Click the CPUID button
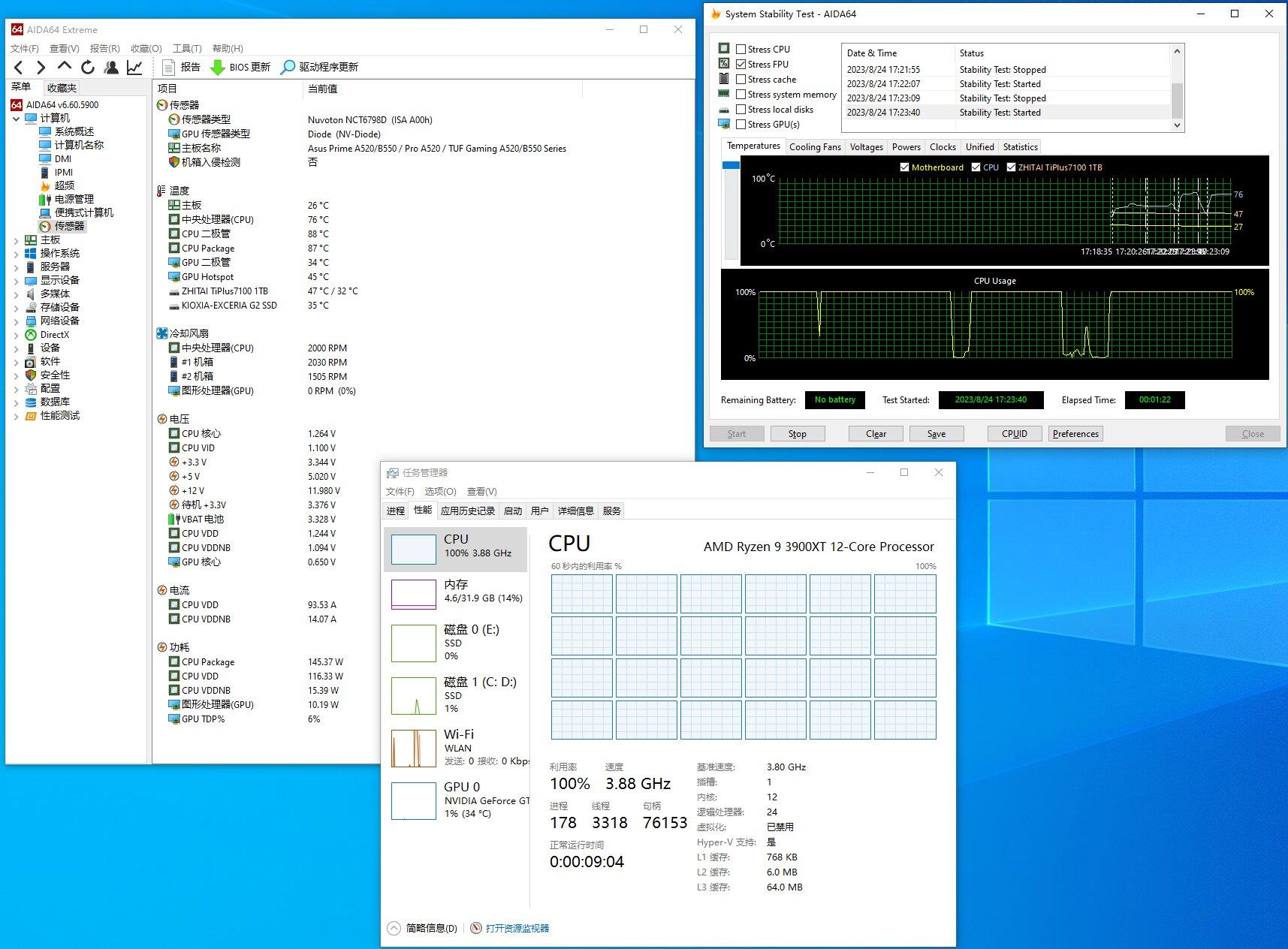Image resolution: width=1288 pixels, height=949 pixels. (x=1014, y=434)
